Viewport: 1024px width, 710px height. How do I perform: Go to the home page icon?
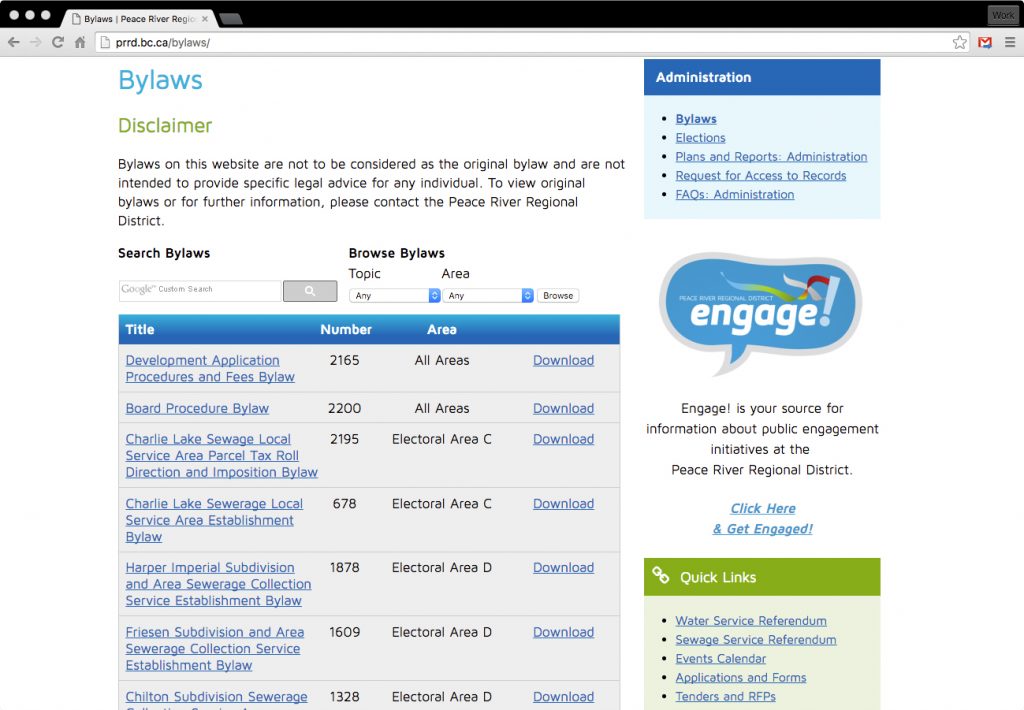click(80, 42)
